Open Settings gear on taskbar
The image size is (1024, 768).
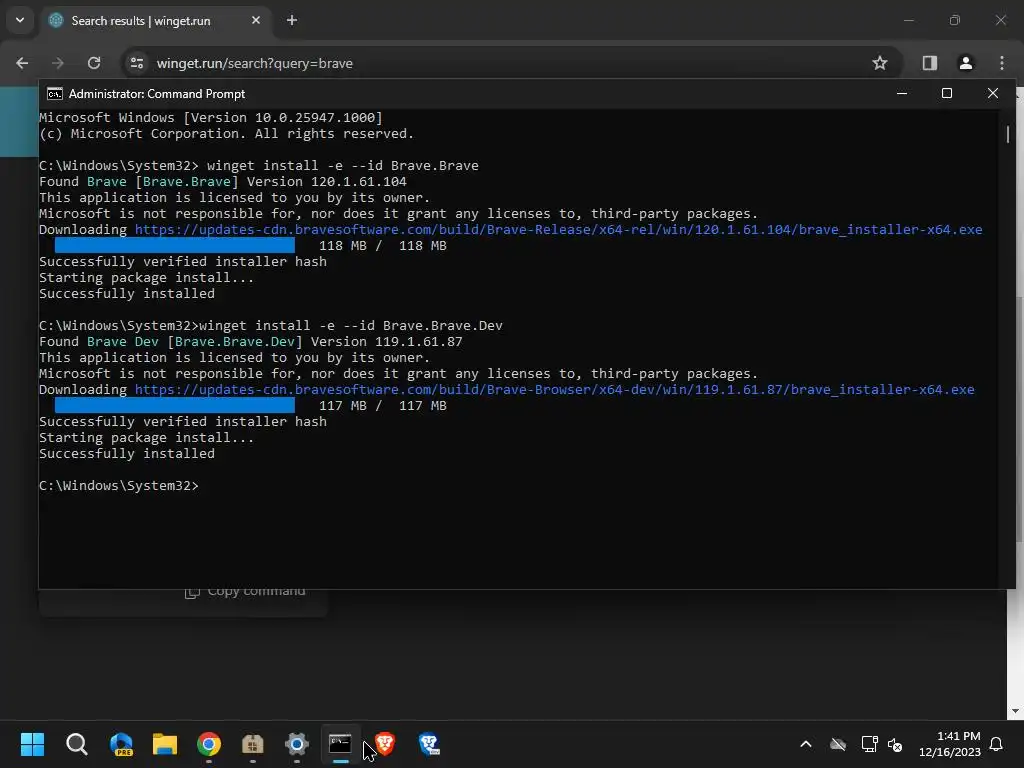[x=296, y=744]
